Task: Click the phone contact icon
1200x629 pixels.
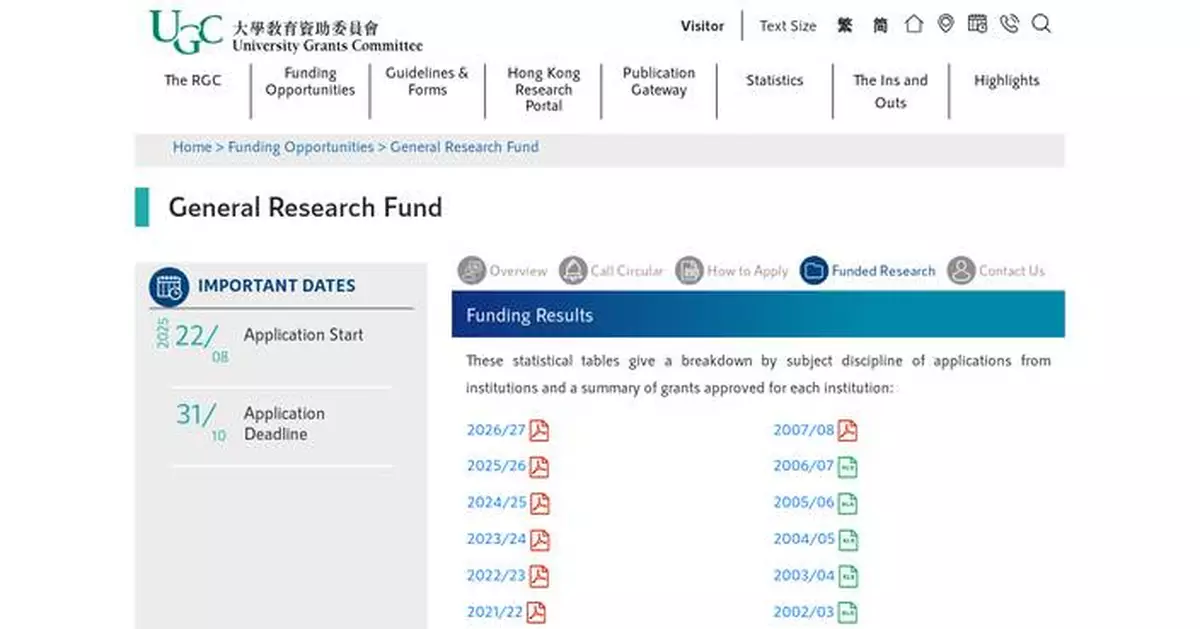Action: tap(1009, 24)
